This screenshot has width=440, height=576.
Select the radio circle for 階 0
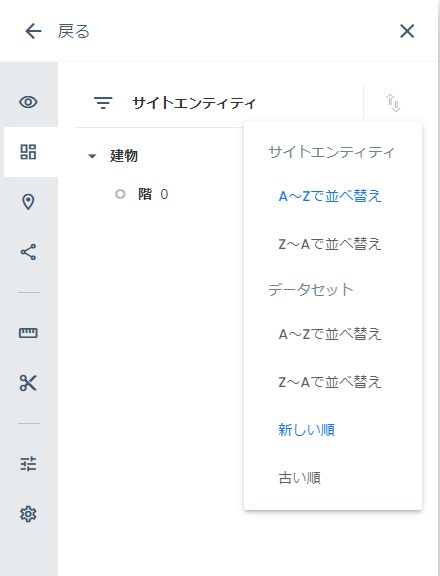[120, 194]
